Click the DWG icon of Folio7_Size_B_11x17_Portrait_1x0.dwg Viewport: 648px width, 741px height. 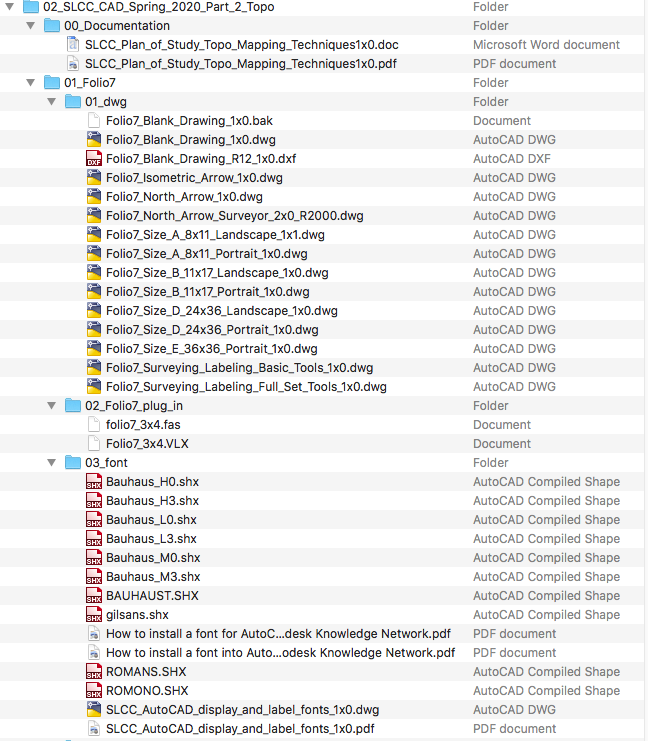[94, 292]
